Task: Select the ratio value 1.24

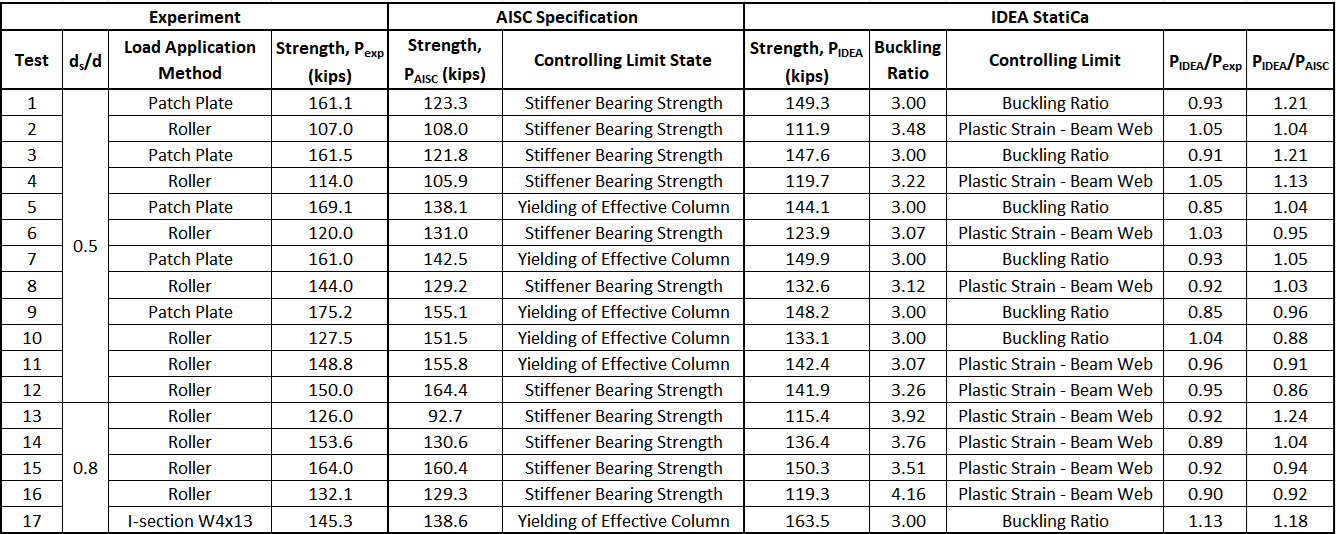Action: 1291,416
